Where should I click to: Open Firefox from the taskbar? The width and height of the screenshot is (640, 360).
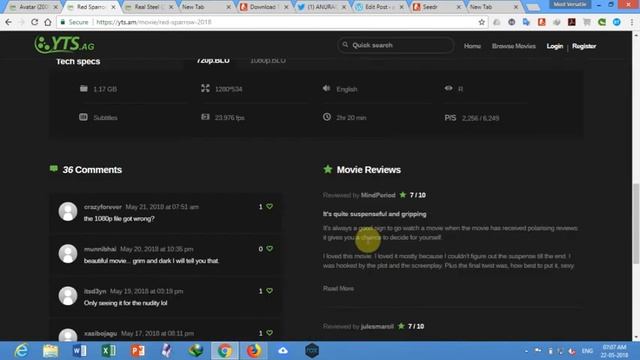(254, 351)
